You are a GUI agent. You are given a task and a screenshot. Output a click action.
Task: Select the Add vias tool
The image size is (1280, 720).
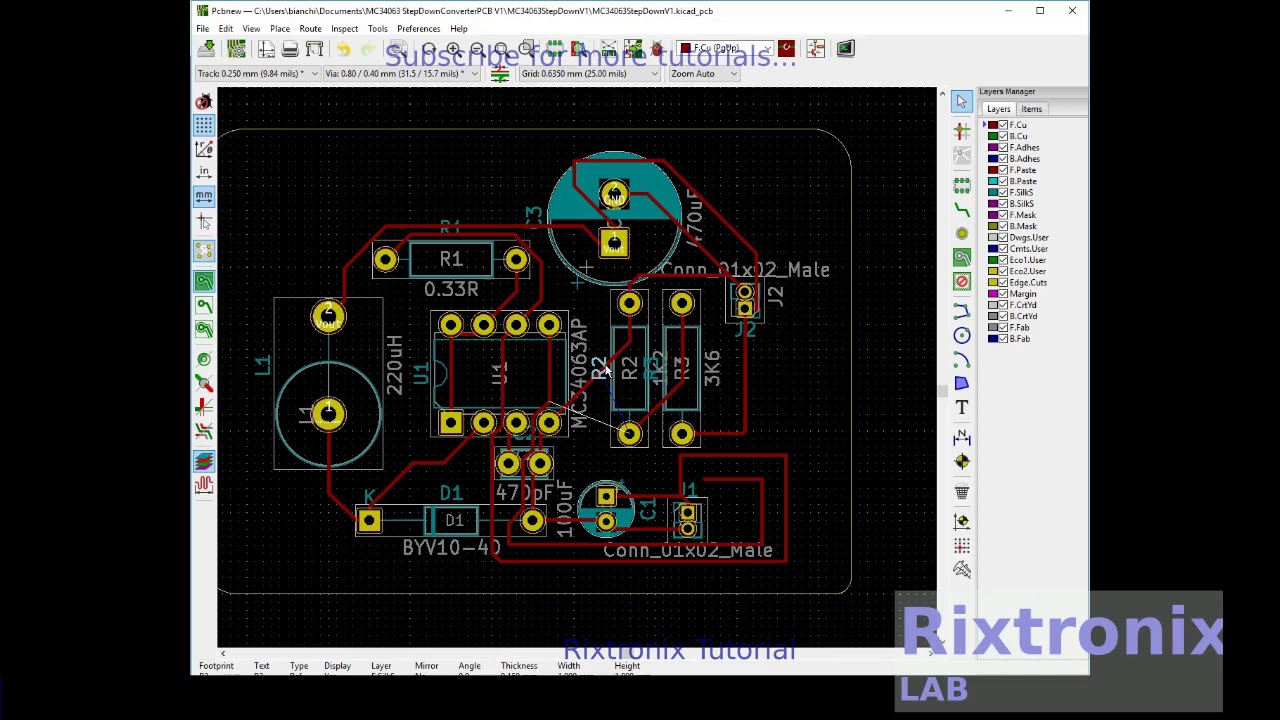point(962,234)
